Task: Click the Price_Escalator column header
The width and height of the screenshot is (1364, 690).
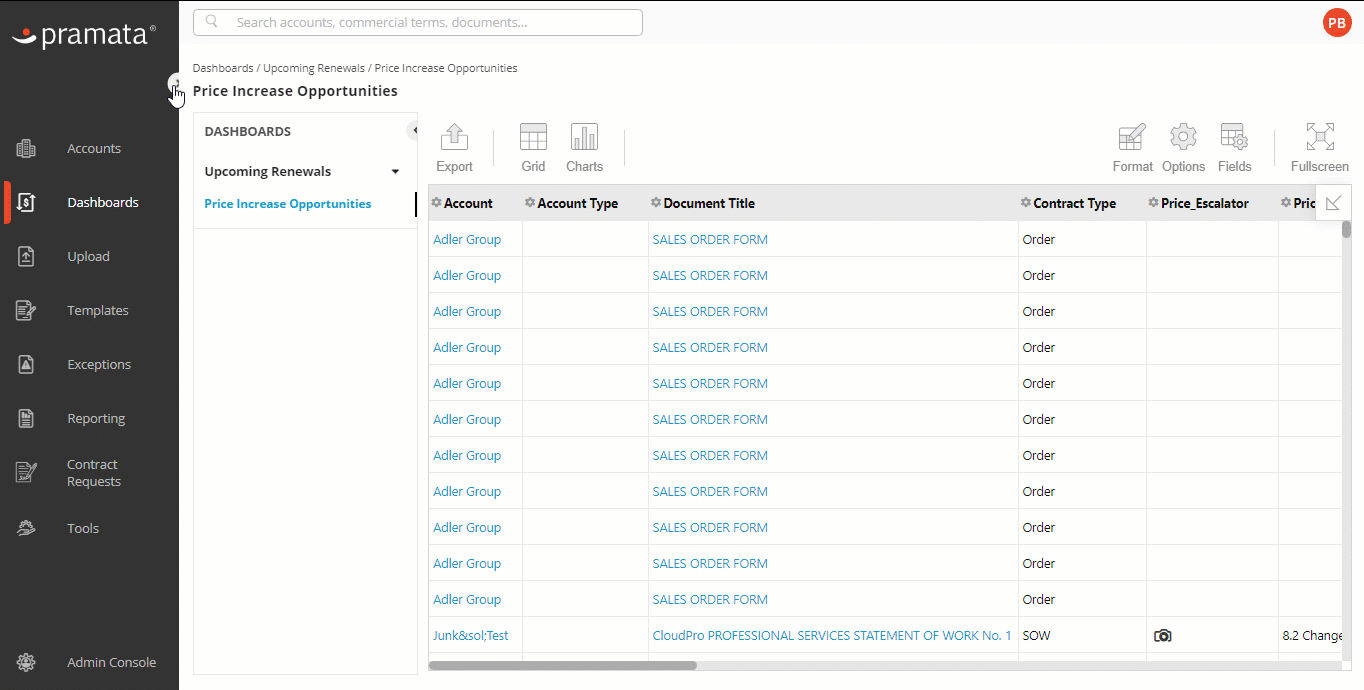Action: [1205, 204]
